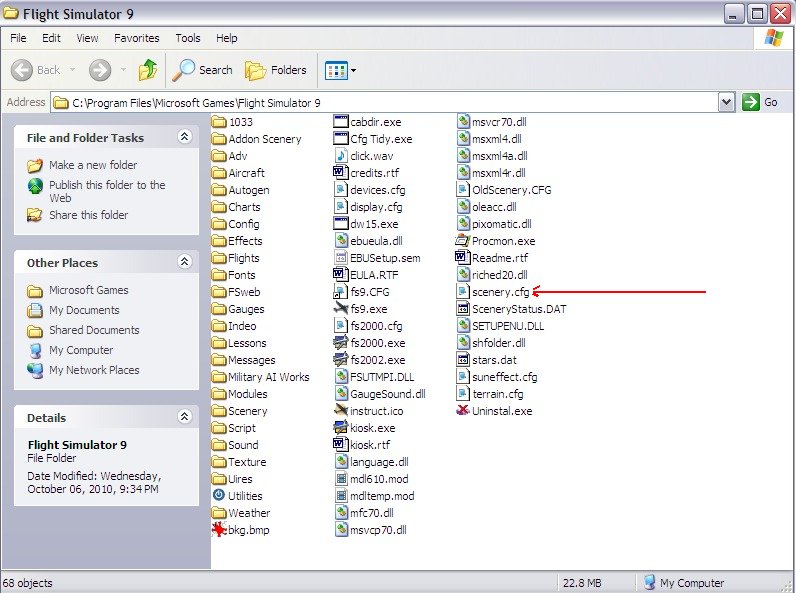Select the click.wav audio file icon
This screenshot has width=796, height=593.
coord(341,156)
